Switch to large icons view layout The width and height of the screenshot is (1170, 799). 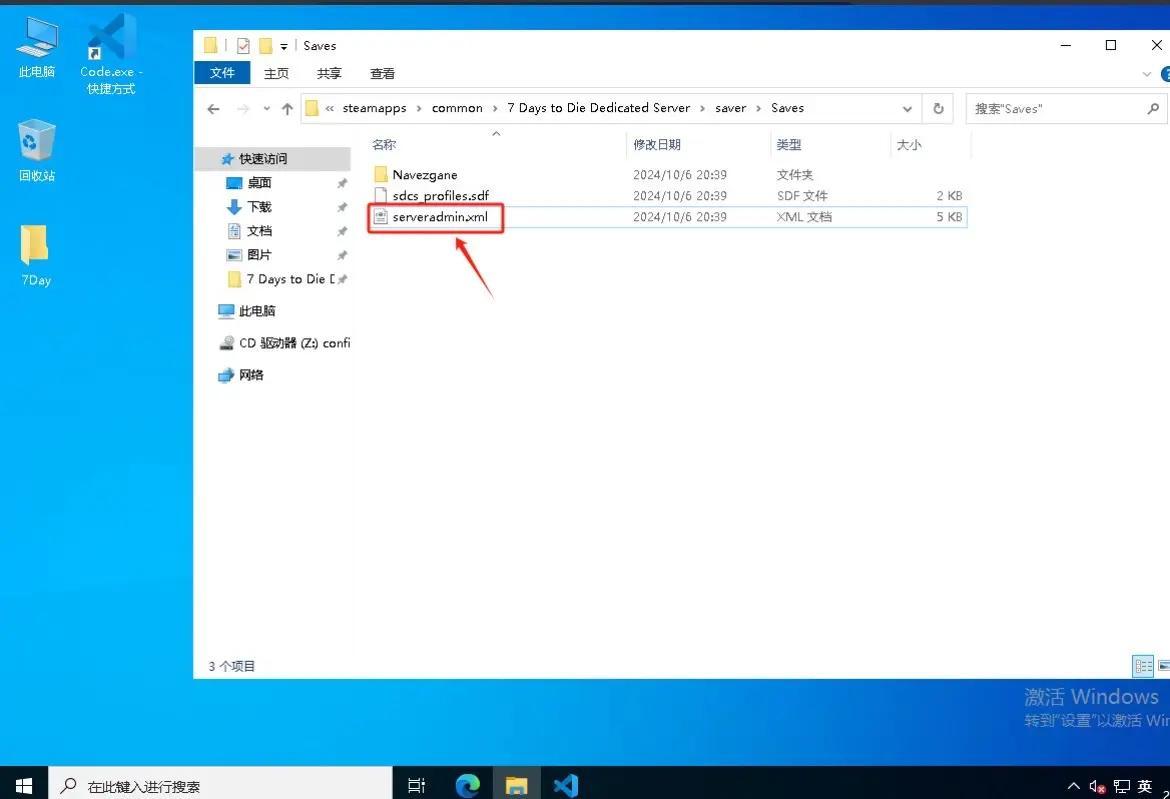coord(1163,666)
